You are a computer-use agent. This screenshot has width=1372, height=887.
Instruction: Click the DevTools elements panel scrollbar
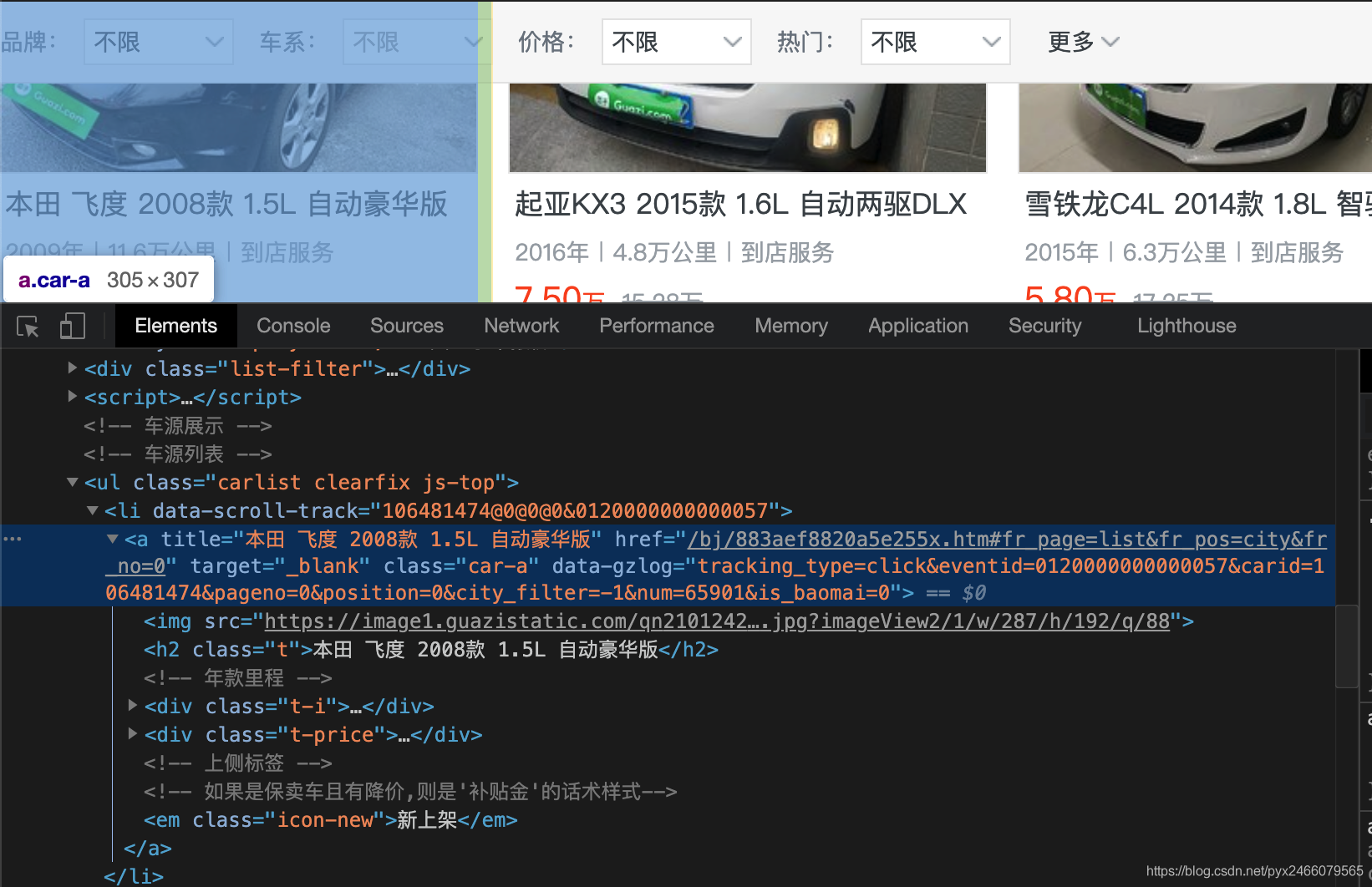point(1346,646)
